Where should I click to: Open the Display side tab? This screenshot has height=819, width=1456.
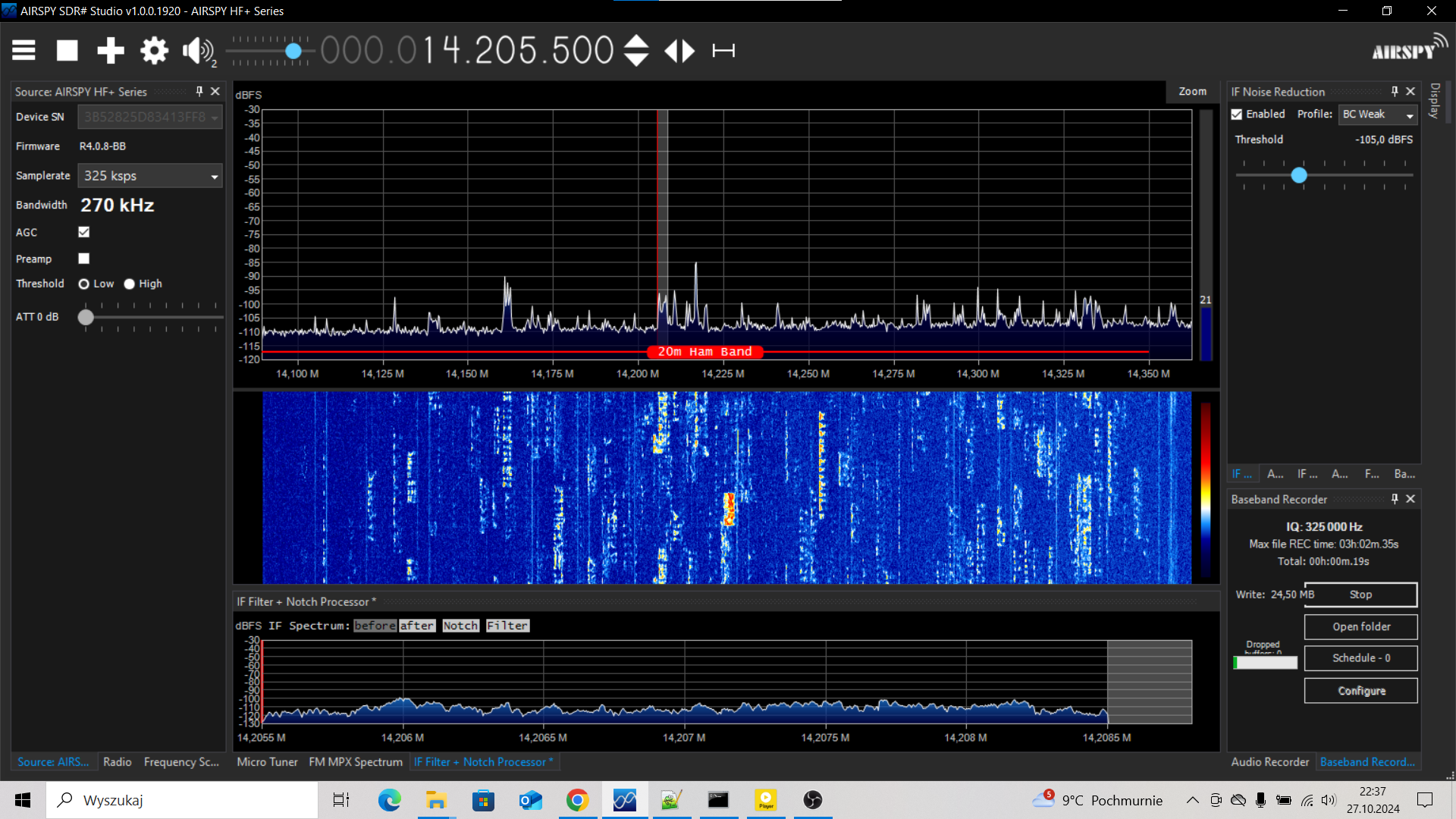point(1435,101)
